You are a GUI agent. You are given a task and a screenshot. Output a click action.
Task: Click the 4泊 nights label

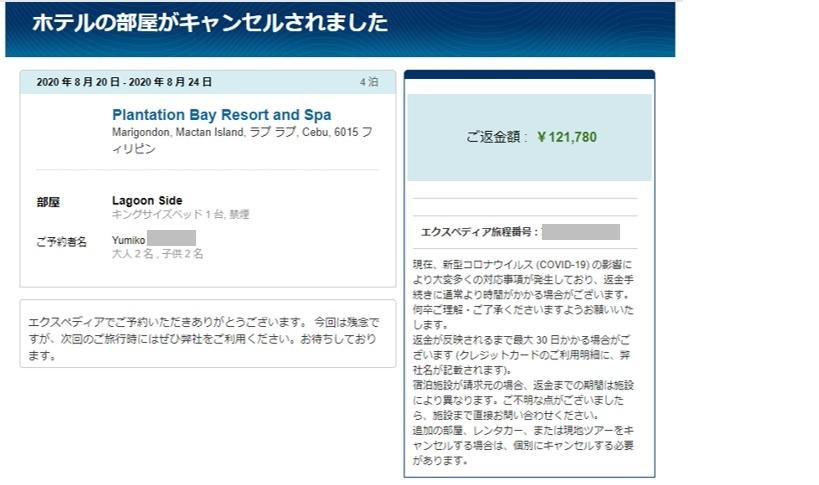(369, 82)
